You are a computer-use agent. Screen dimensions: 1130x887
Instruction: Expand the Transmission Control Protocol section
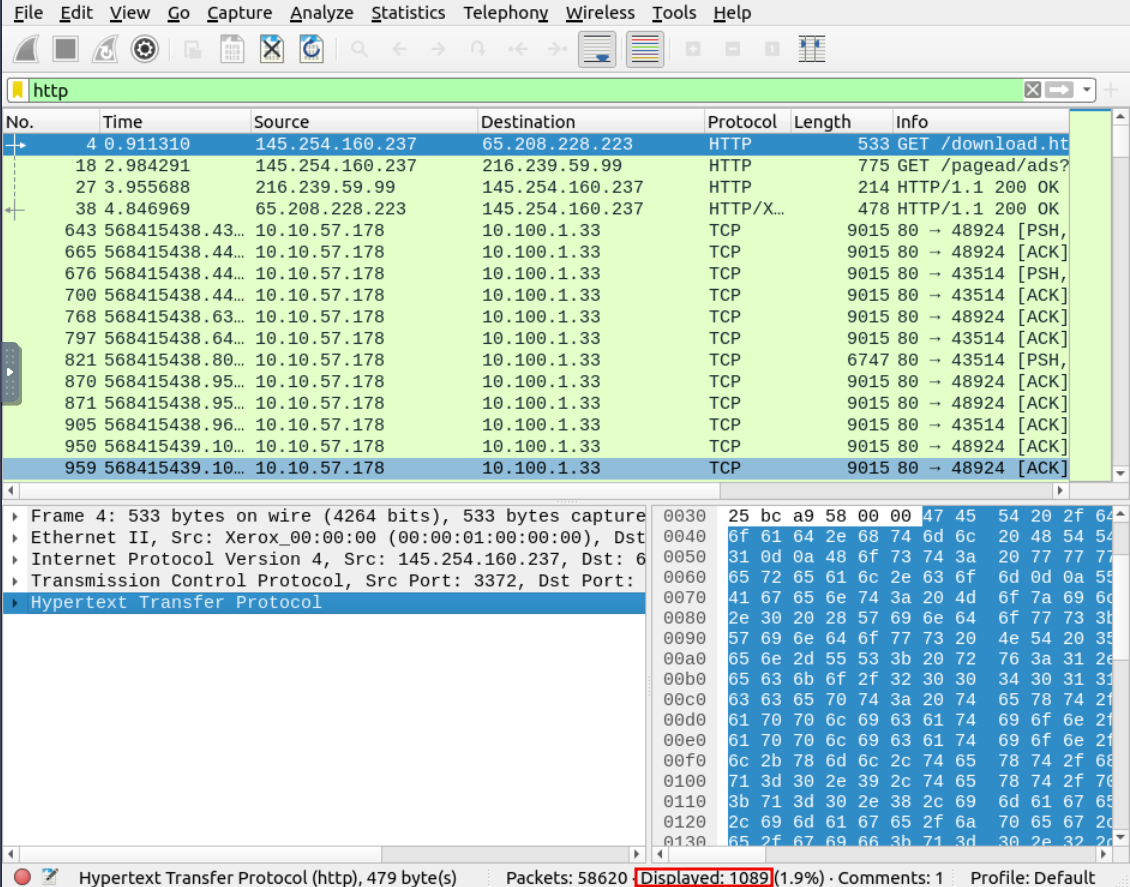(17, 581)
